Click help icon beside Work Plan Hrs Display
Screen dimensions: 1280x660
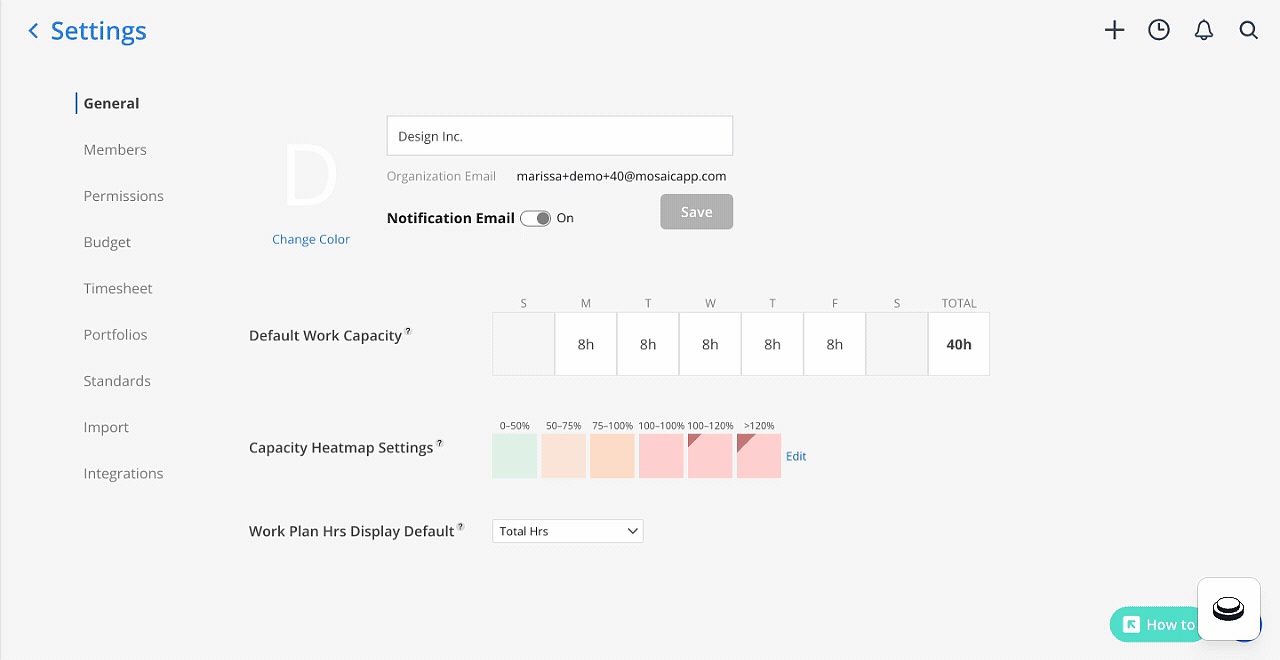coord(461,527)
